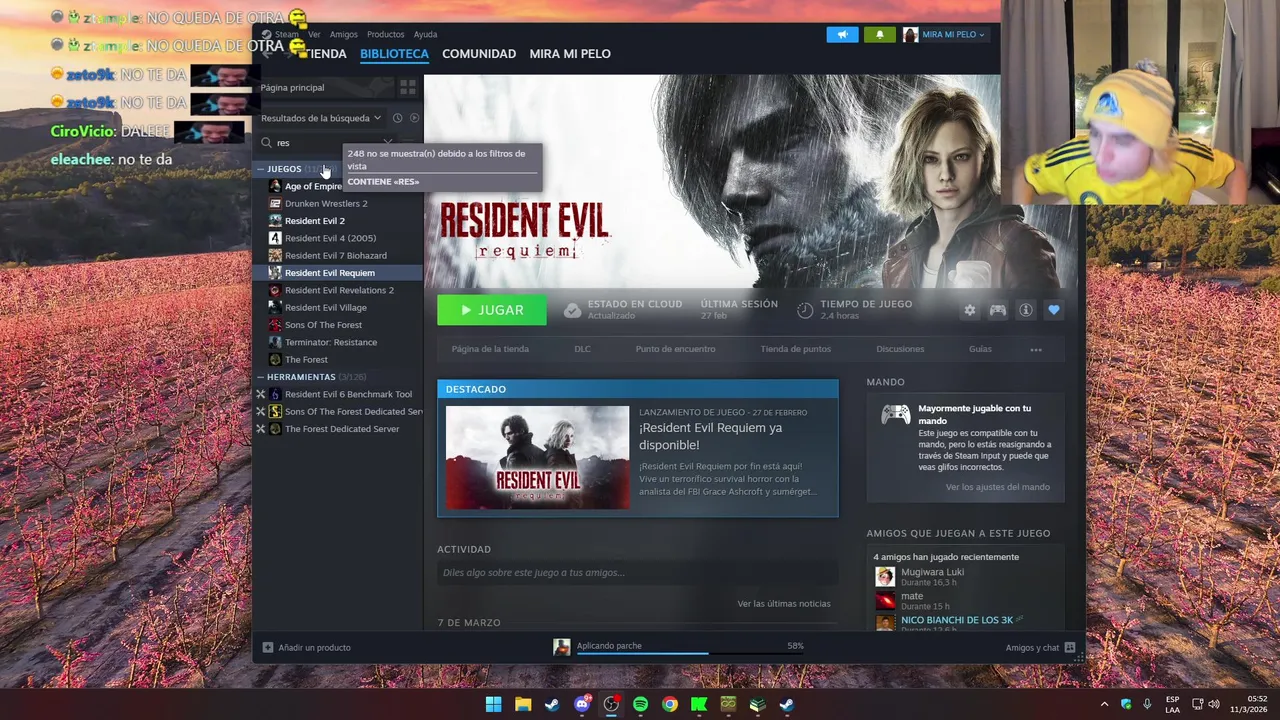Open the green notifications bell
The height and width of the screenshot is (720, 1280).
pyautogui.click(x=880, y=34)
